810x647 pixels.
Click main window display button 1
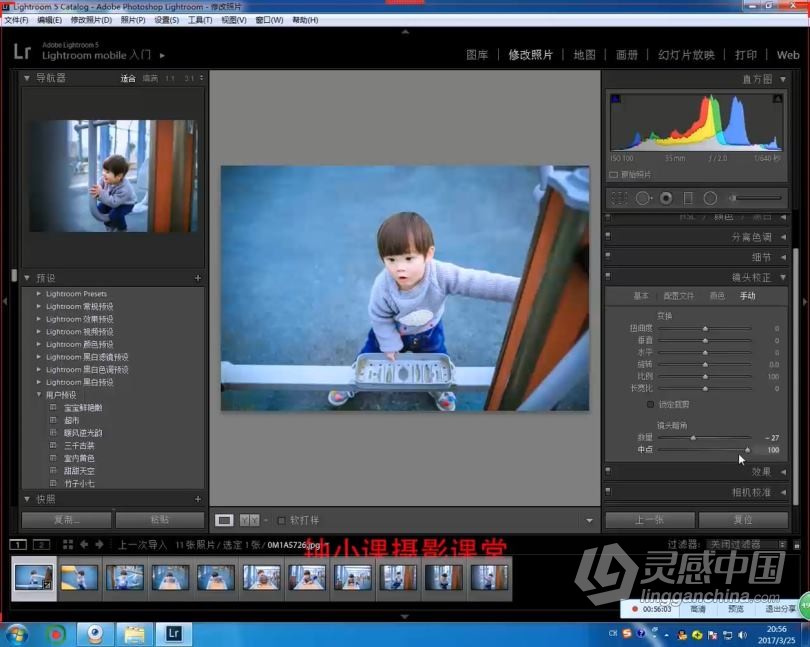pos(18,545)
